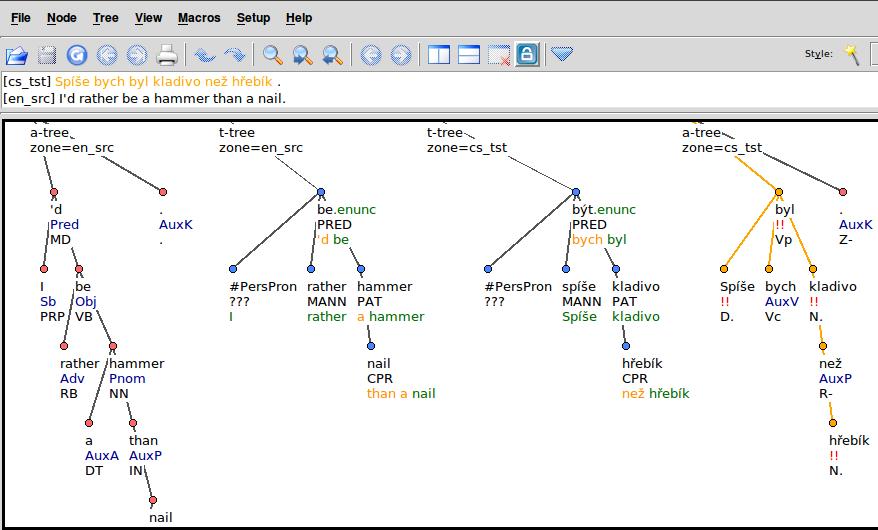Select the 'be.enunc' PRED node circle
This screenshot has height=530, width=878.
[x=321, y=192]
